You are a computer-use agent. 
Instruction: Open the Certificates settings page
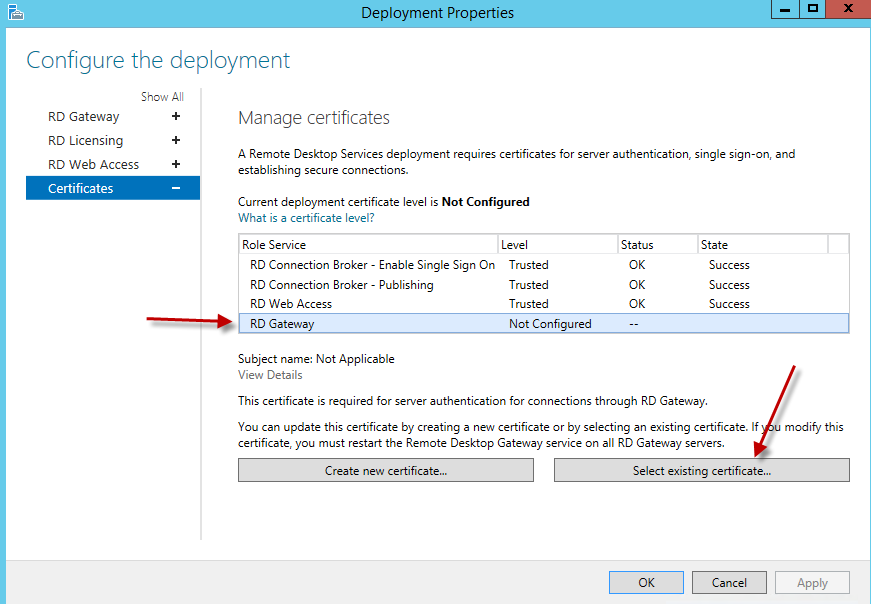(x=81, y=188)
